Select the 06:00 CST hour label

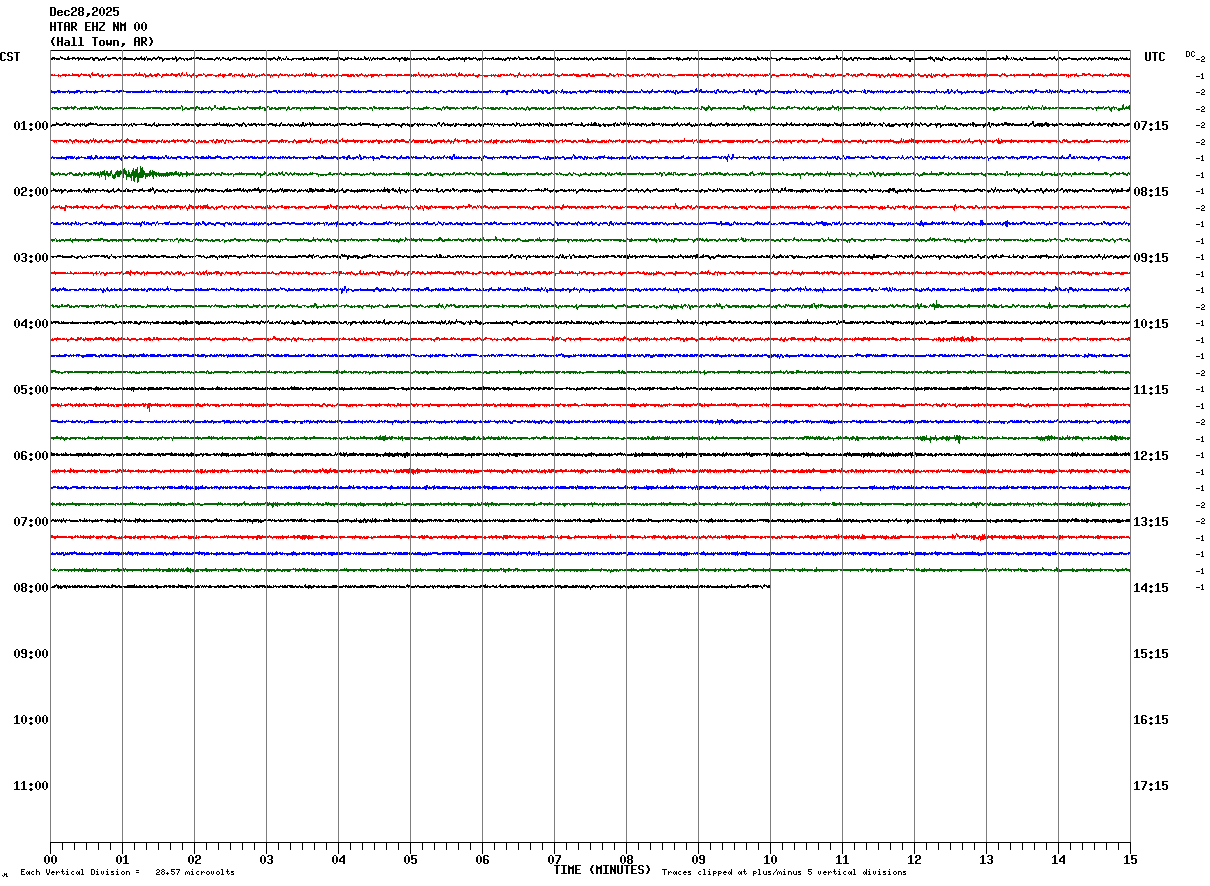click(x=31, y=456)
